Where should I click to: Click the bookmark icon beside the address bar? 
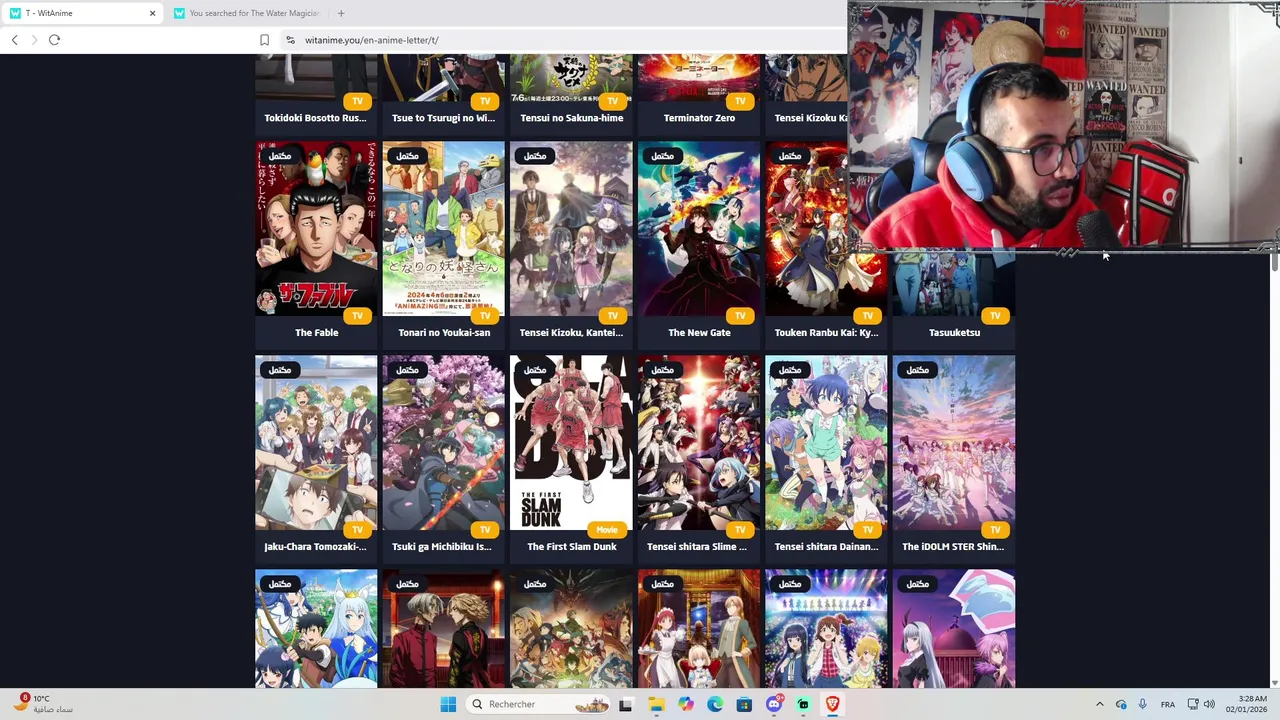tap(264, 40)
